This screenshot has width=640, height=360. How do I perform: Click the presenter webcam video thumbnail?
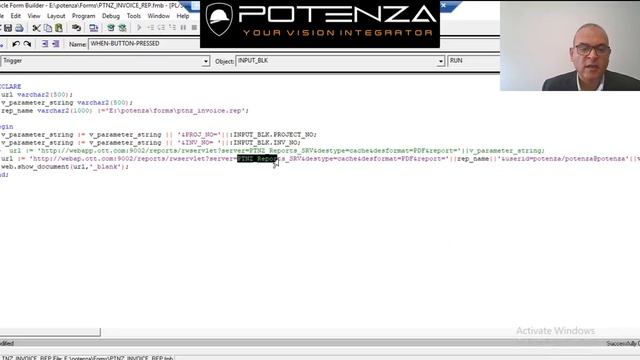coord(570,45)
